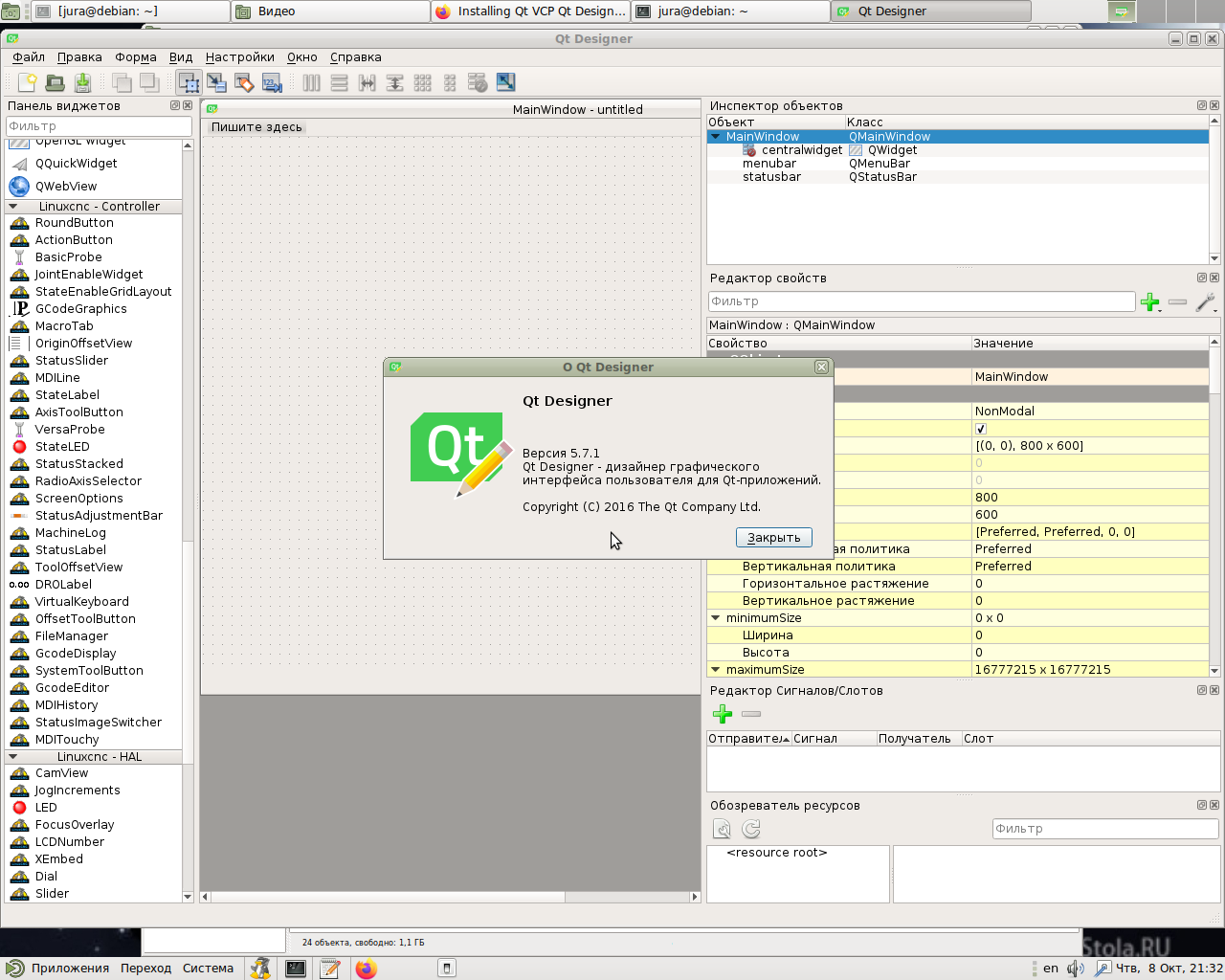Float the Widget Box panel

click(x=175, y=105)
